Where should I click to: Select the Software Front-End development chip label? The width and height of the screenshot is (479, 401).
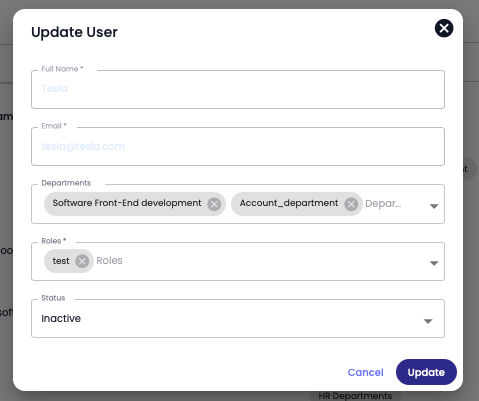coord(127,203)
